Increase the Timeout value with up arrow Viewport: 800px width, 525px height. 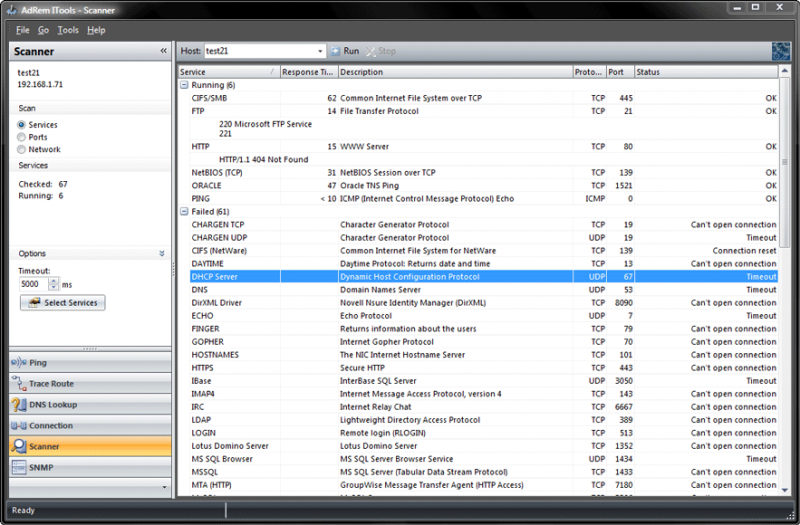(x=54, y=281)
